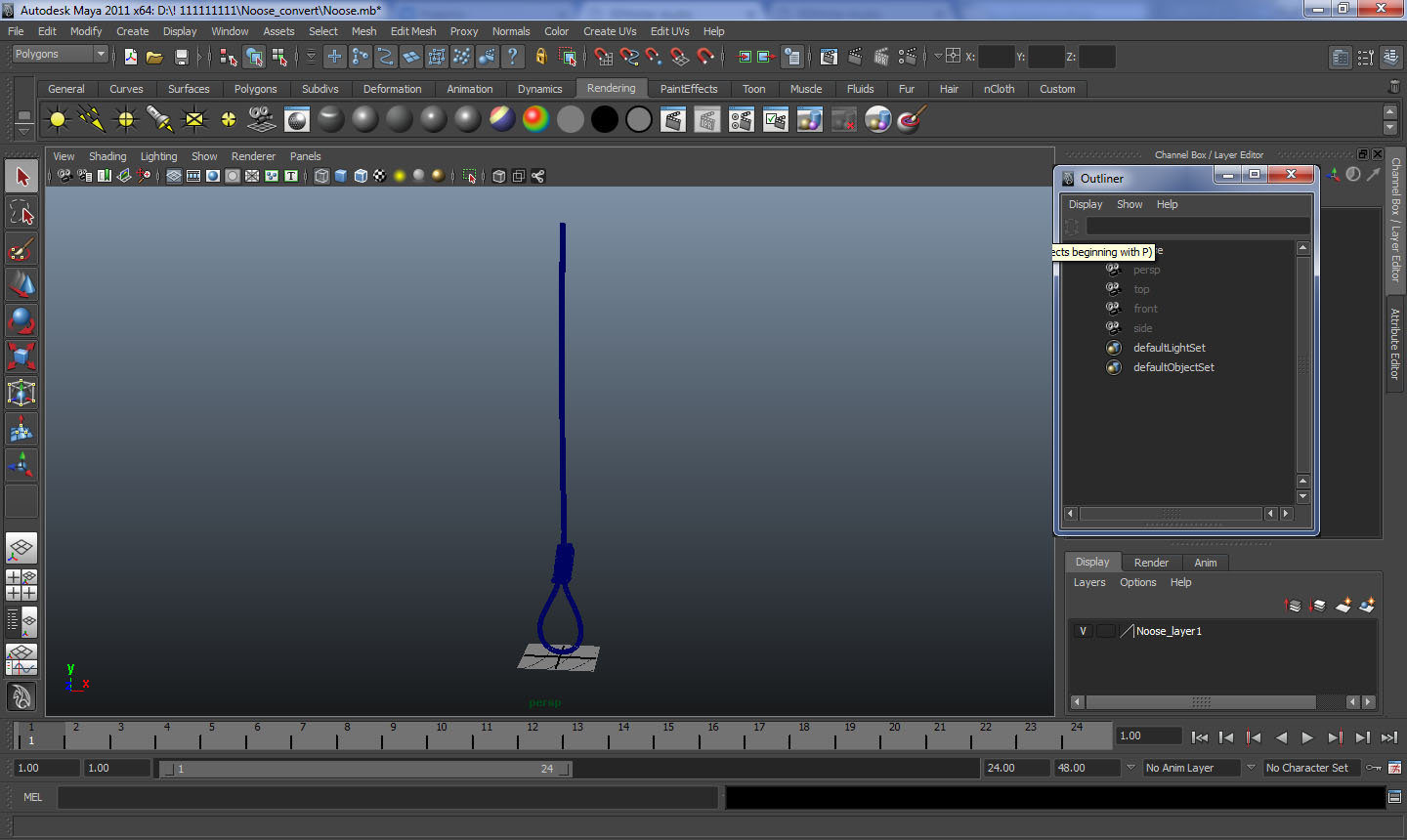Viewport: 1407px width, 840px height.
Task: Click the New Scene icon
Action: pyautogui.click(x=130, y=57)
